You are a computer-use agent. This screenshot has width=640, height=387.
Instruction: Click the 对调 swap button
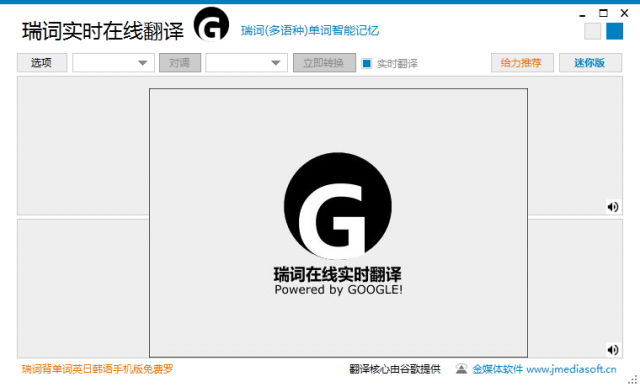(x=180, y=63)
